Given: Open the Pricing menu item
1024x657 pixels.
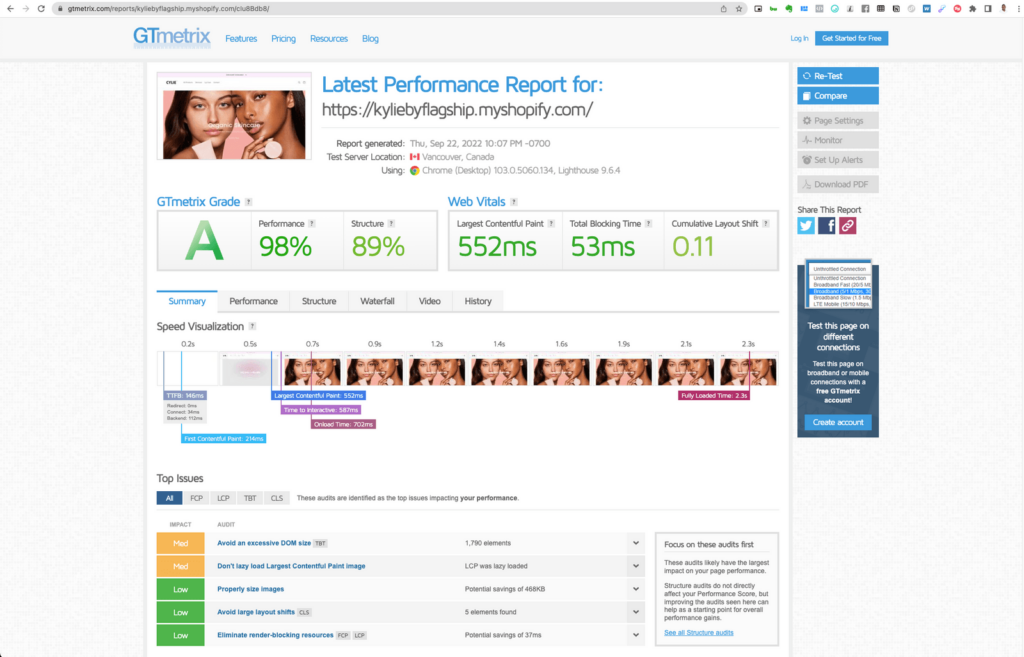Looking at the screenshot, I should coord(283,39).
